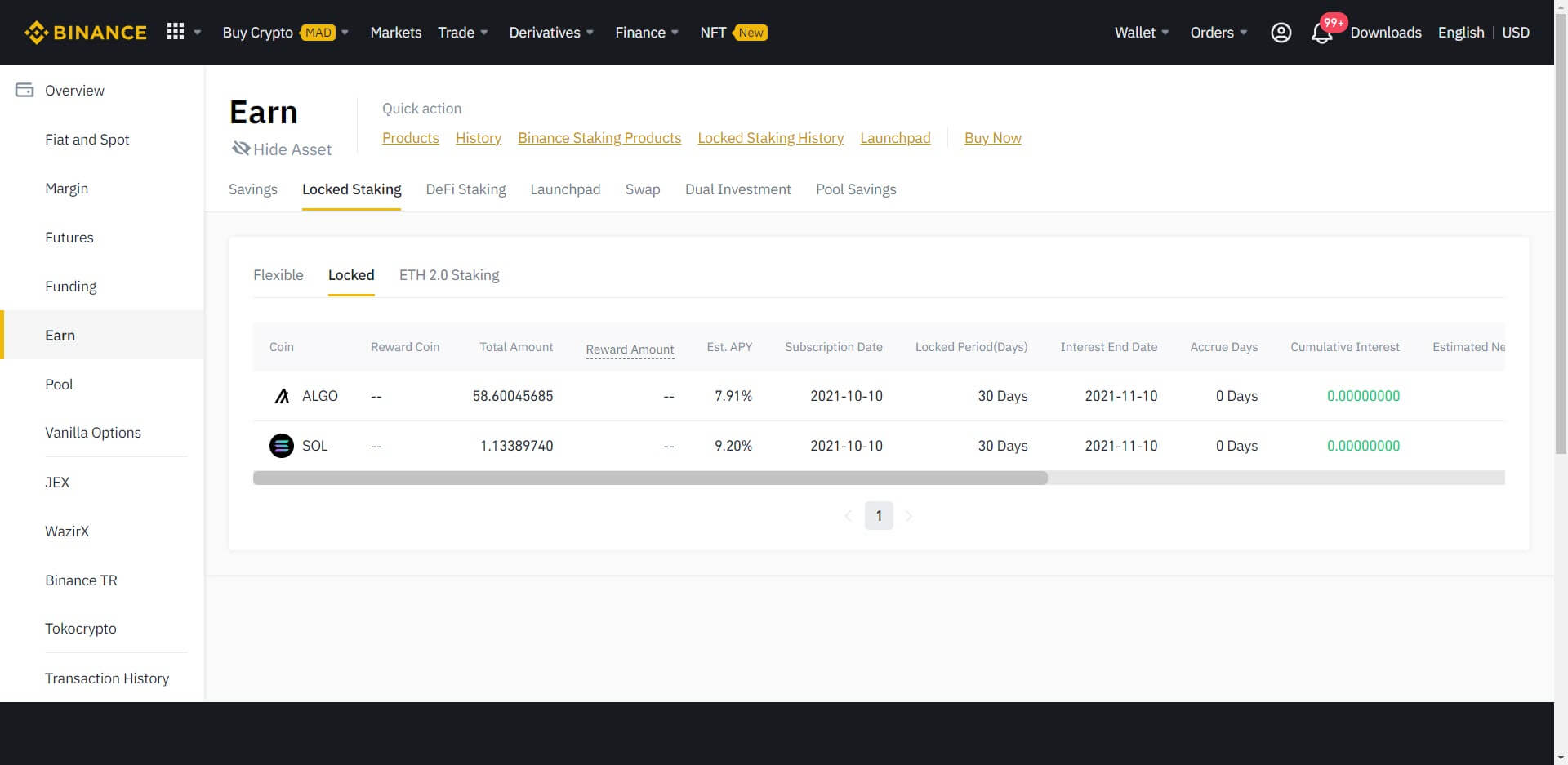This screenshot has height=765, width=1568.
Task: Open the Swap tab
Action: tap(643, 189)
